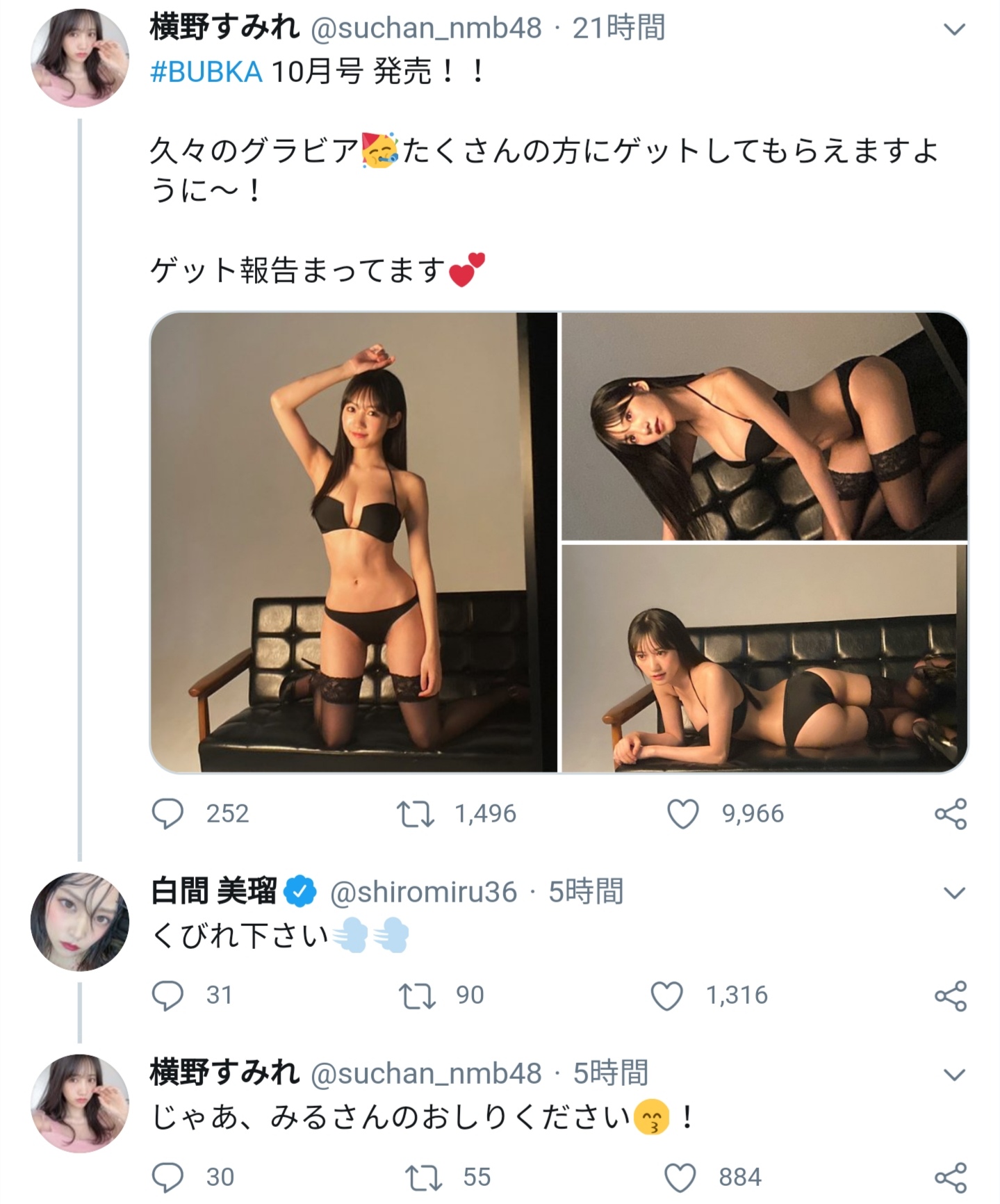Open the chevron menu on 白間 美瑠's reply
This screenshot has height=1204, width=1000.
coord(956,893)
